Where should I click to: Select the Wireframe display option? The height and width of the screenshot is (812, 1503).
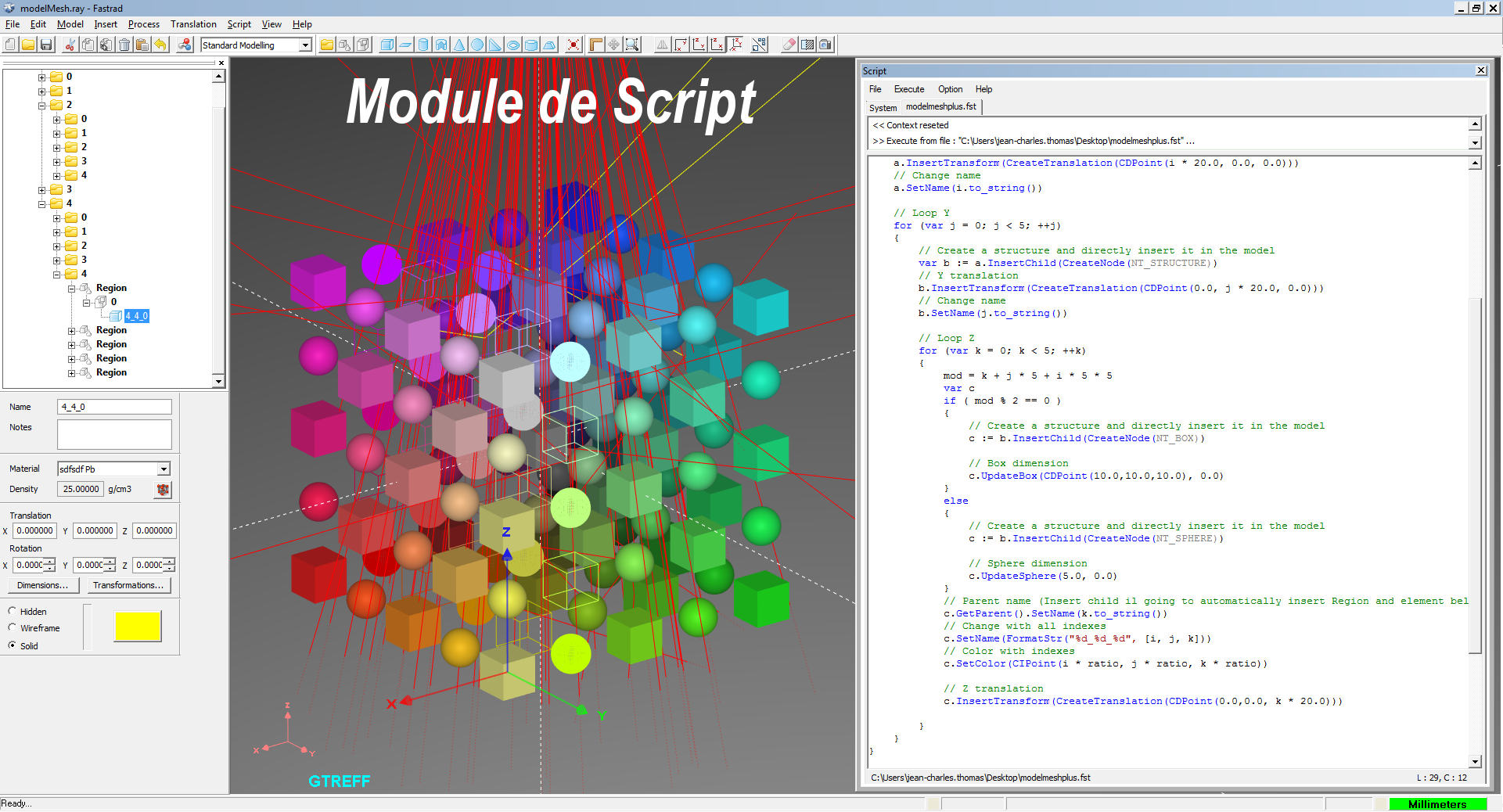[12, 627]
